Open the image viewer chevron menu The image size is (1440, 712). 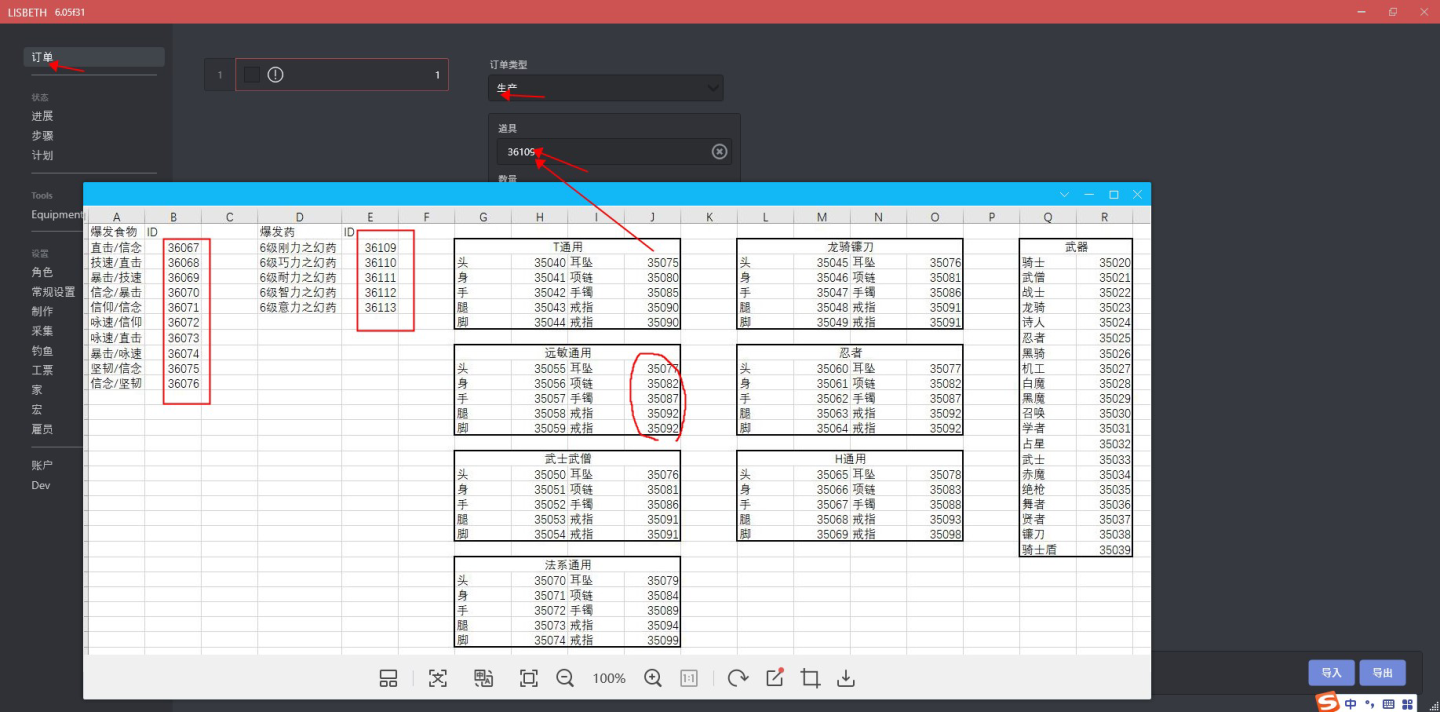click(1064, 194)
